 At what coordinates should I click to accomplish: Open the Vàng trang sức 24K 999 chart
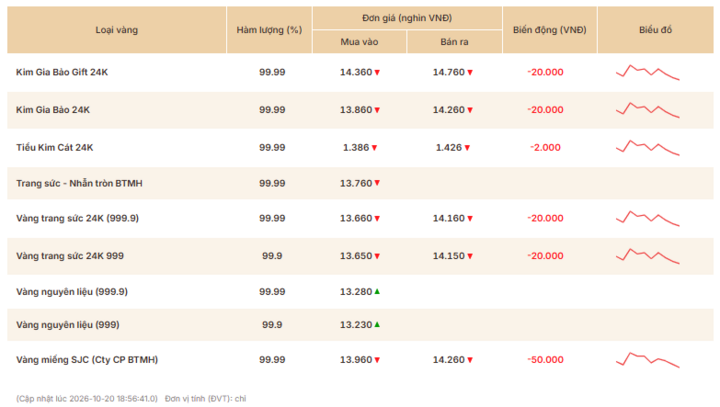pos(647,256)
